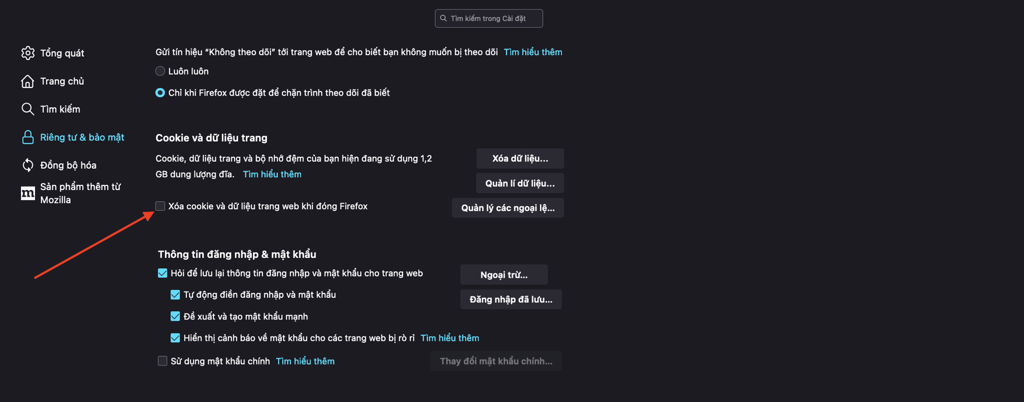Toggle Đề xuất và tạo mật khẩu mạnh

pos(175,317)
